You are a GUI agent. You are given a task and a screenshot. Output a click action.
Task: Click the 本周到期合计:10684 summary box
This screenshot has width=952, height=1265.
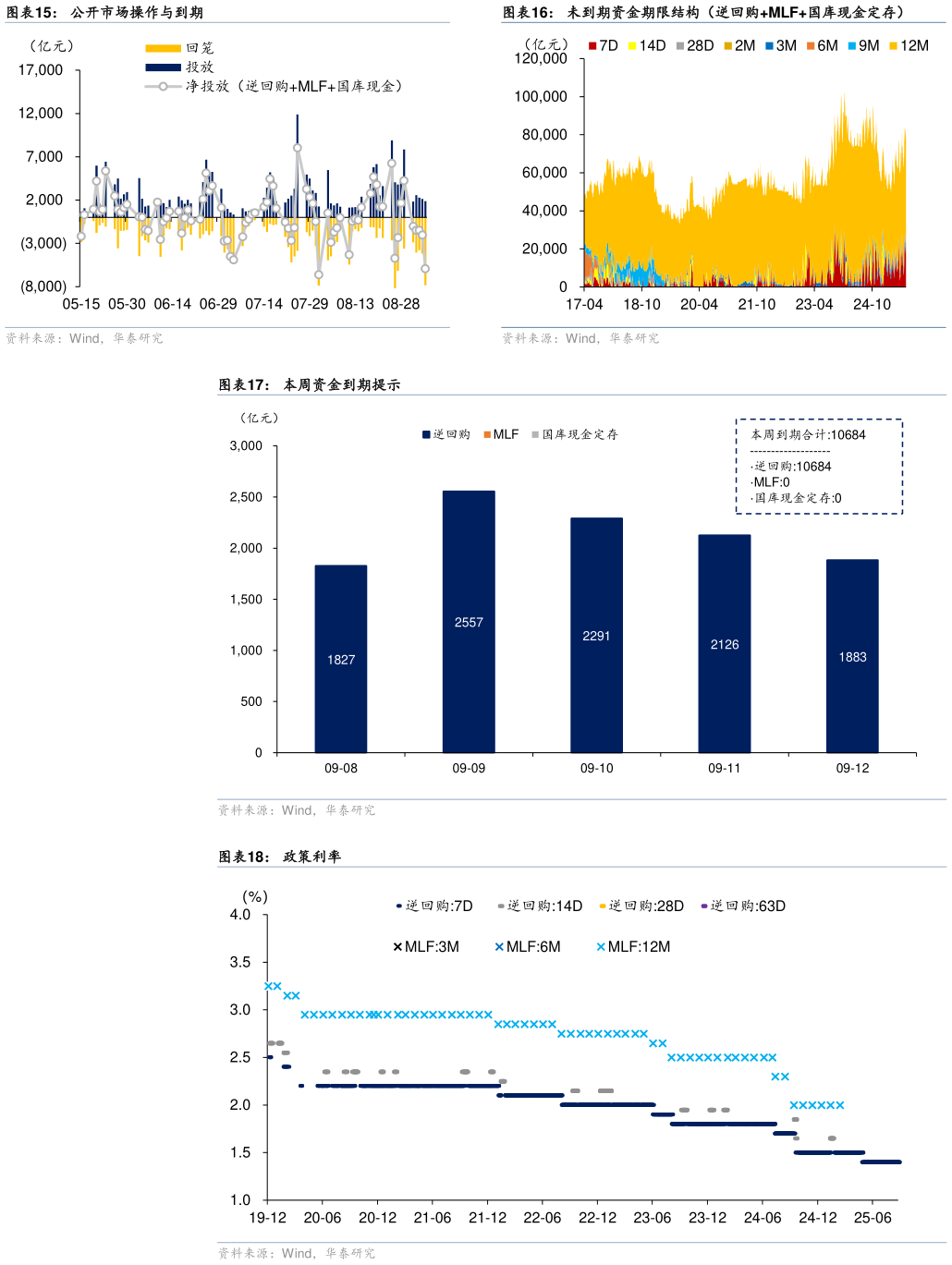(x=819, y=466)
